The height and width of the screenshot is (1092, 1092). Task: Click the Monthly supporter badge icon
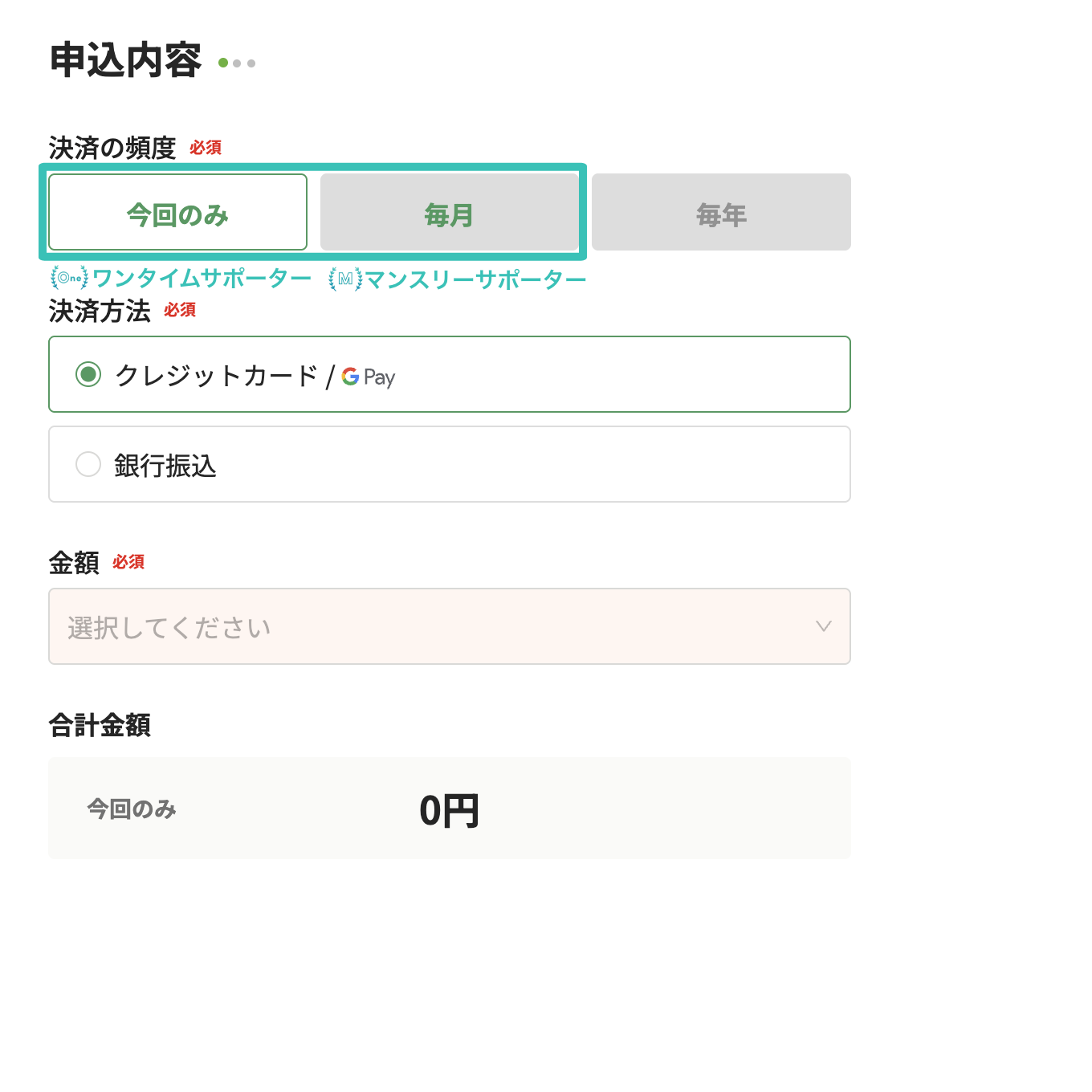pos(345,279)
